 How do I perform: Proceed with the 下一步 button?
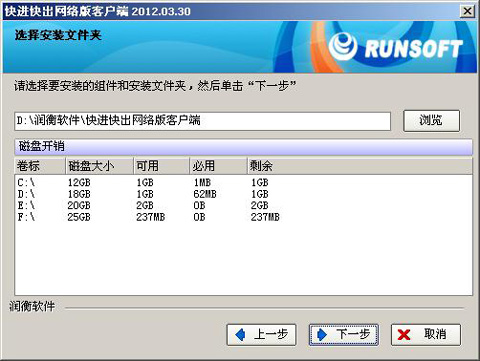tap(344, 334)
